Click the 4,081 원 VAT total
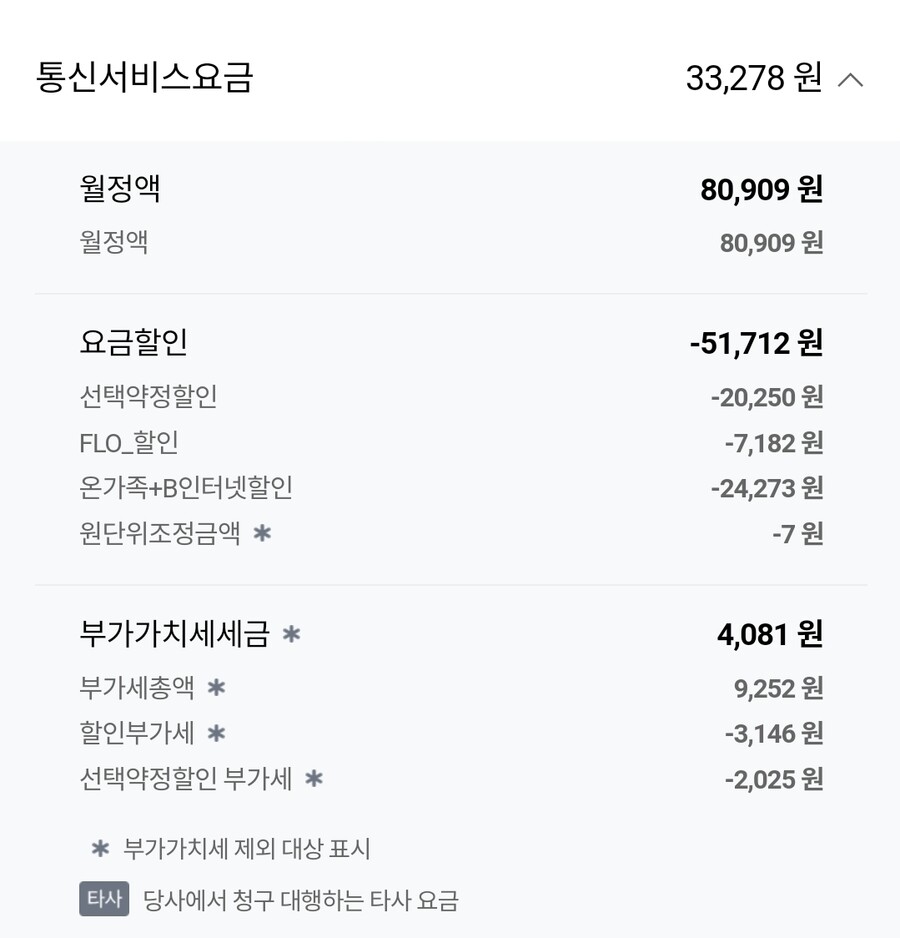 coord(769,634)
